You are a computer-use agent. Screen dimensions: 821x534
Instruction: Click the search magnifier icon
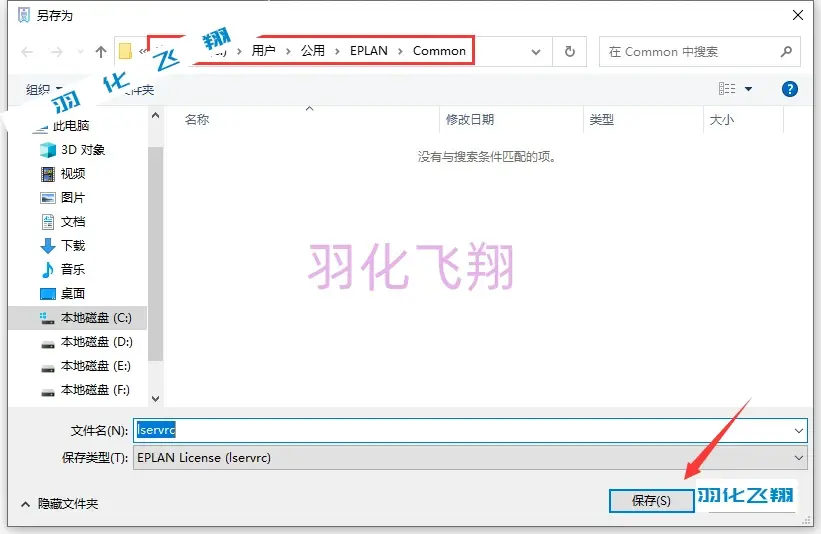[x=786, y=51]
